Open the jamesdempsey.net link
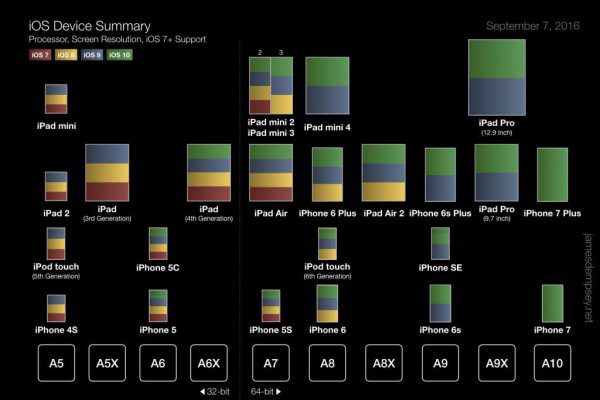Screen dimensions: 600x400 pyautogui.click(x=587, y=278)
